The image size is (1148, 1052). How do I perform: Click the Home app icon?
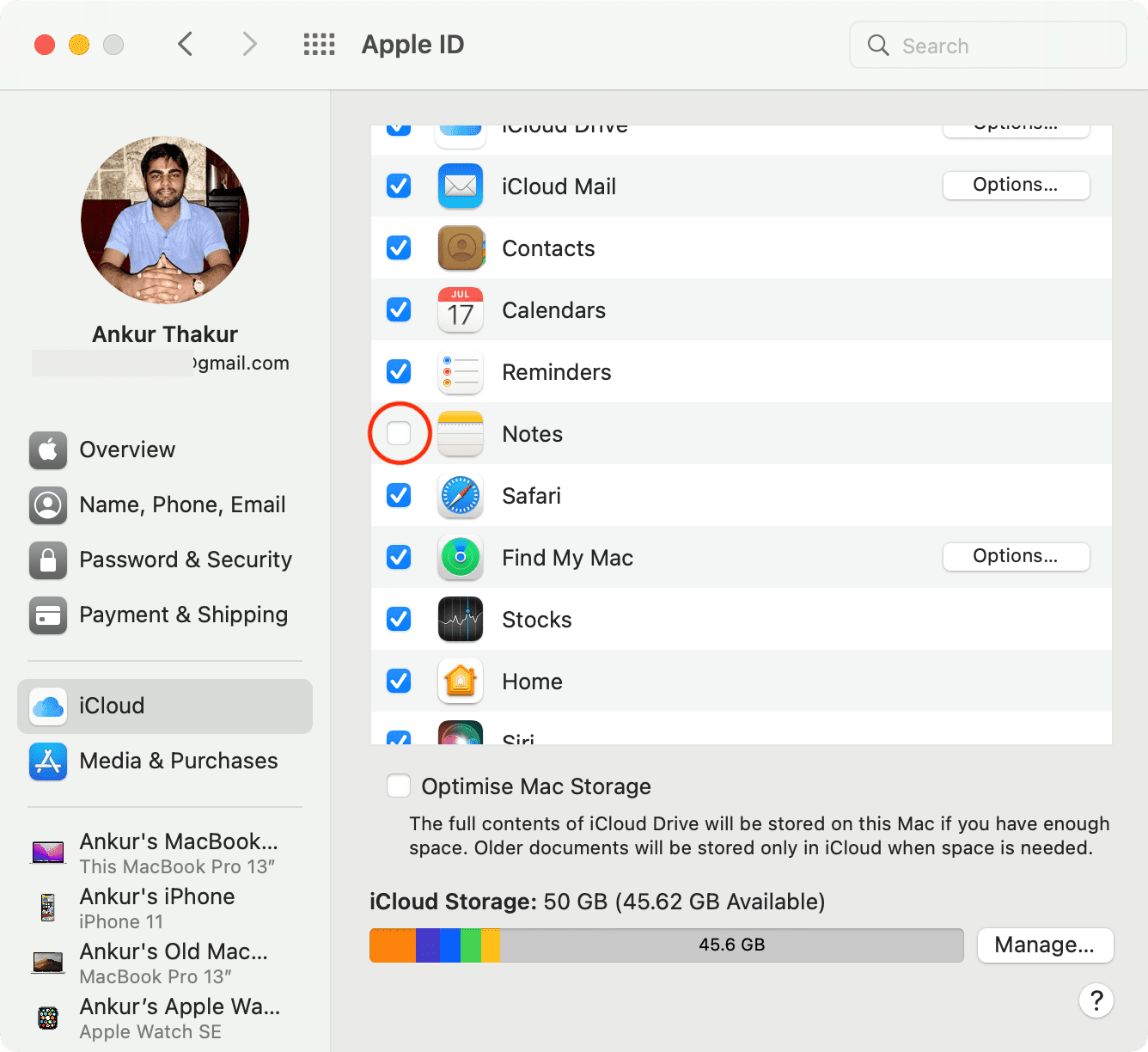pyautogui.click(x=461, y=681)
